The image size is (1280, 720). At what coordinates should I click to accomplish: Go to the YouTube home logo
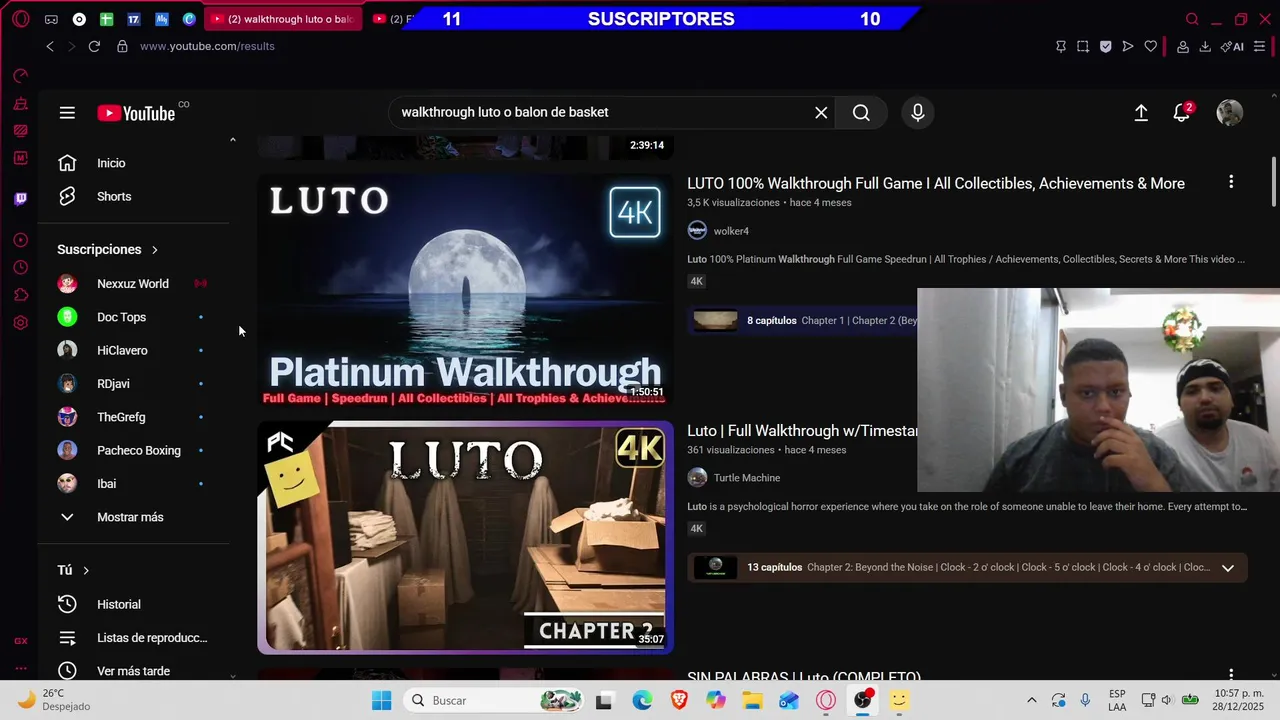coord(136,113)
